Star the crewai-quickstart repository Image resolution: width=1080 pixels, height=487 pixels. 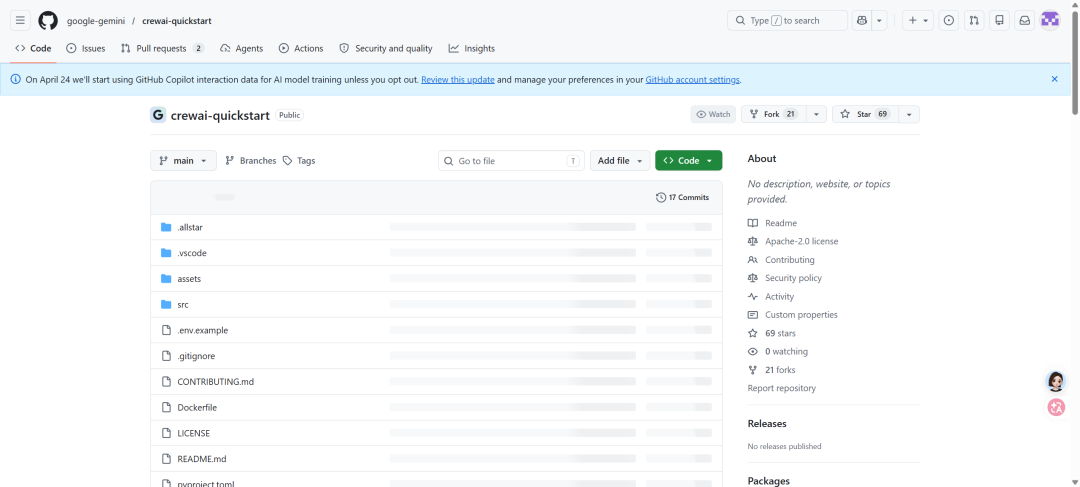click(865, 114)
